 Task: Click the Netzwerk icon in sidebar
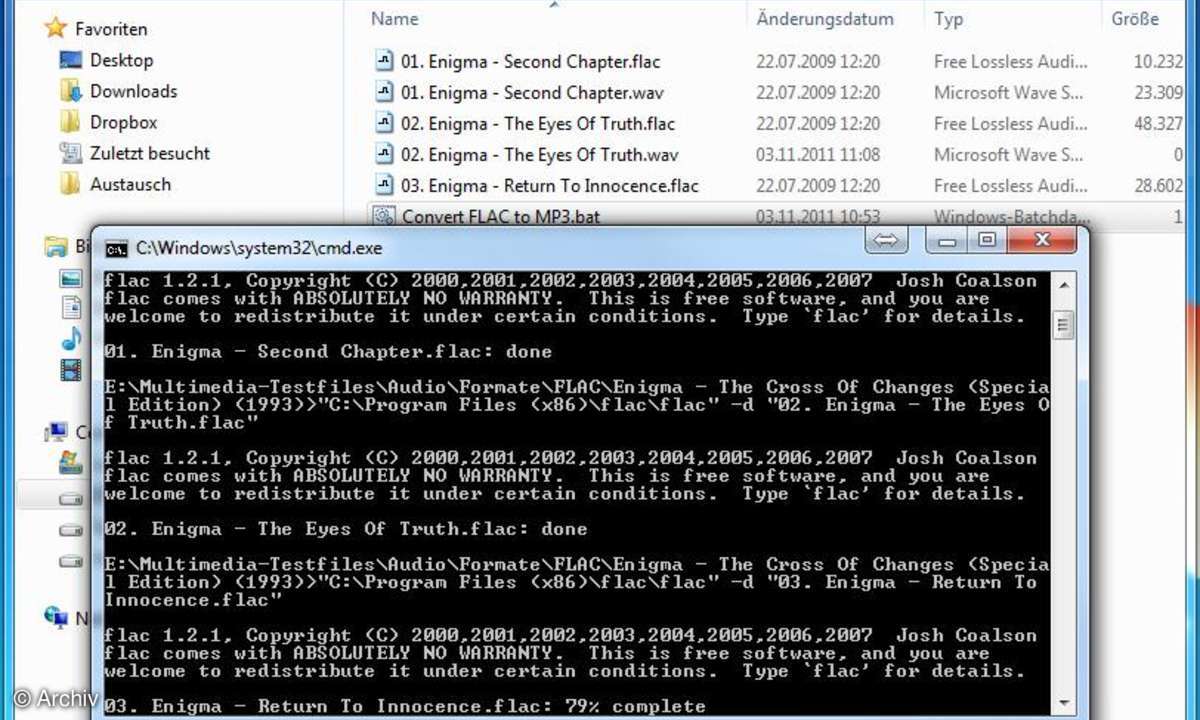(x=57, y=618)
